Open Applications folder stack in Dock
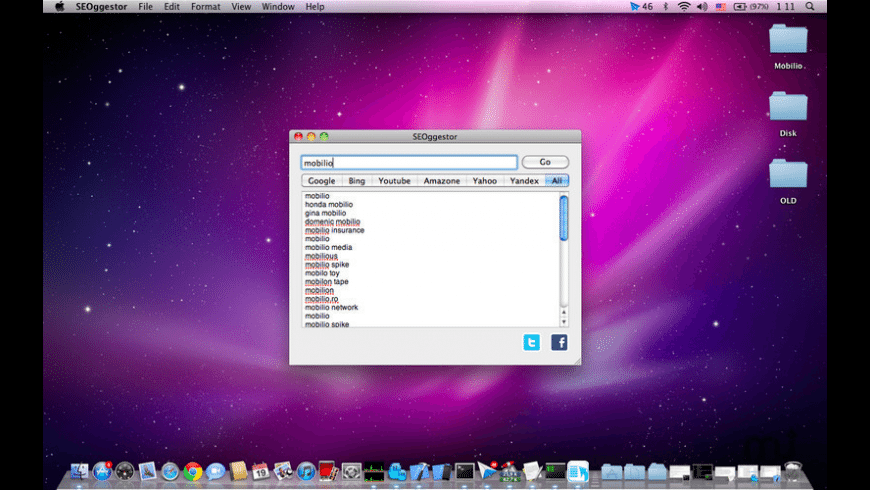870x490 pixels. coord(612,472)
